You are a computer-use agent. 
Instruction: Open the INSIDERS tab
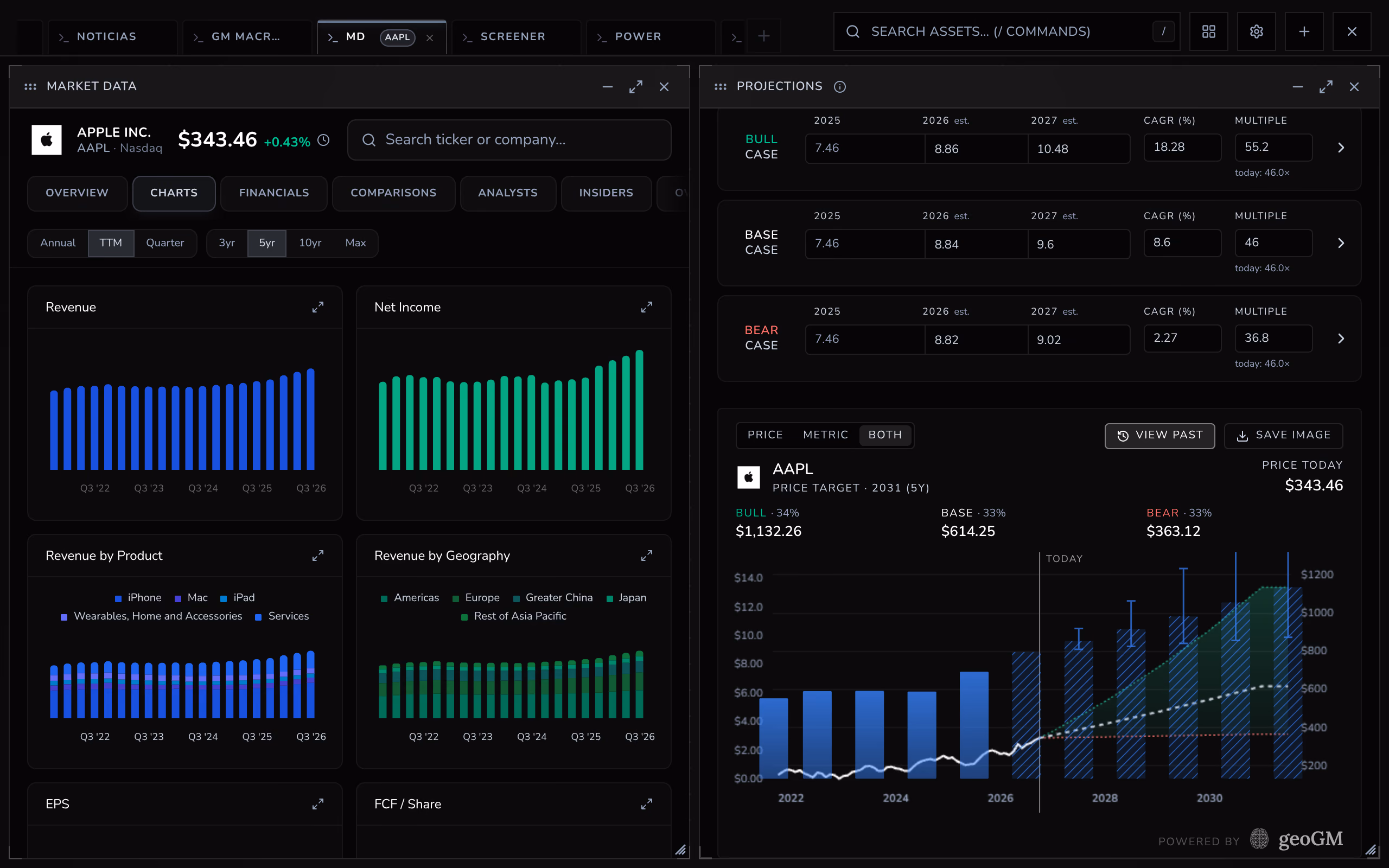click(x=606, y=194)
